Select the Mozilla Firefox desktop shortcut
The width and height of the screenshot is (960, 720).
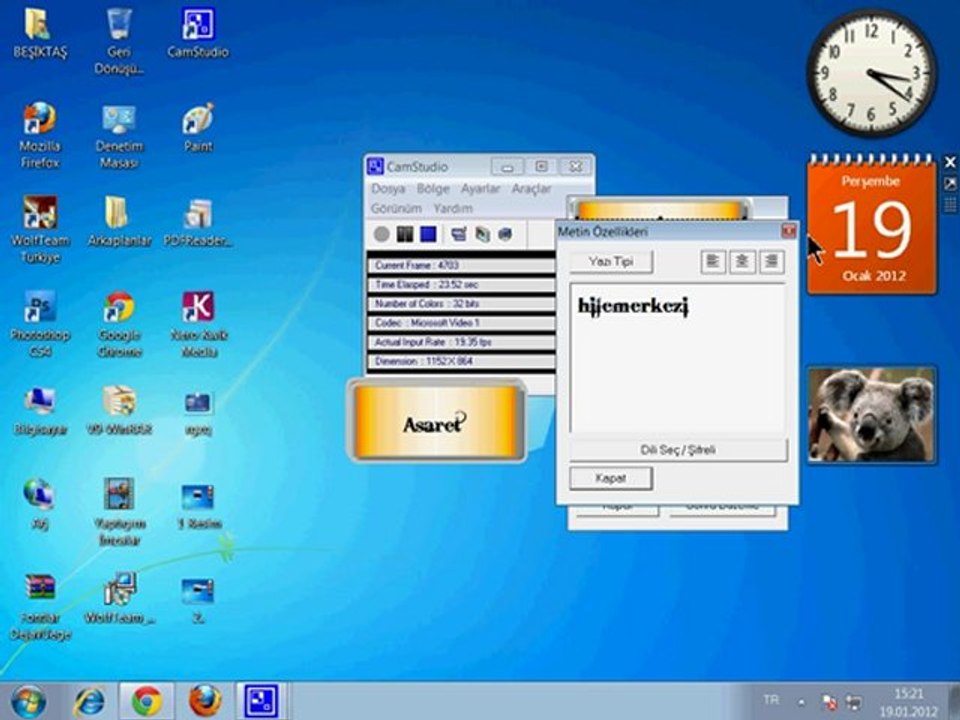40,136
